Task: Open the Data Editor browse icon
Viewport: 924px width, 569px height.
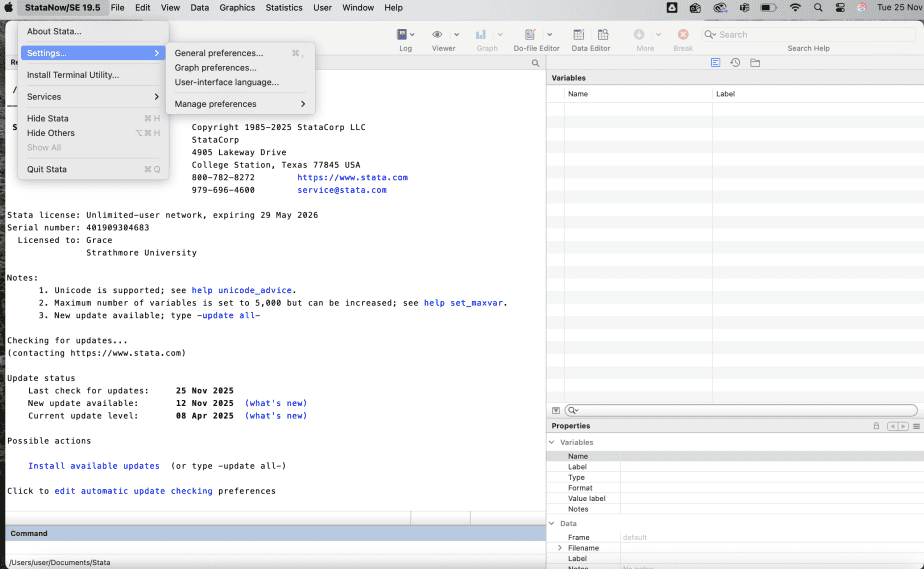Action: pyautogui.click(x=603, y=35)
